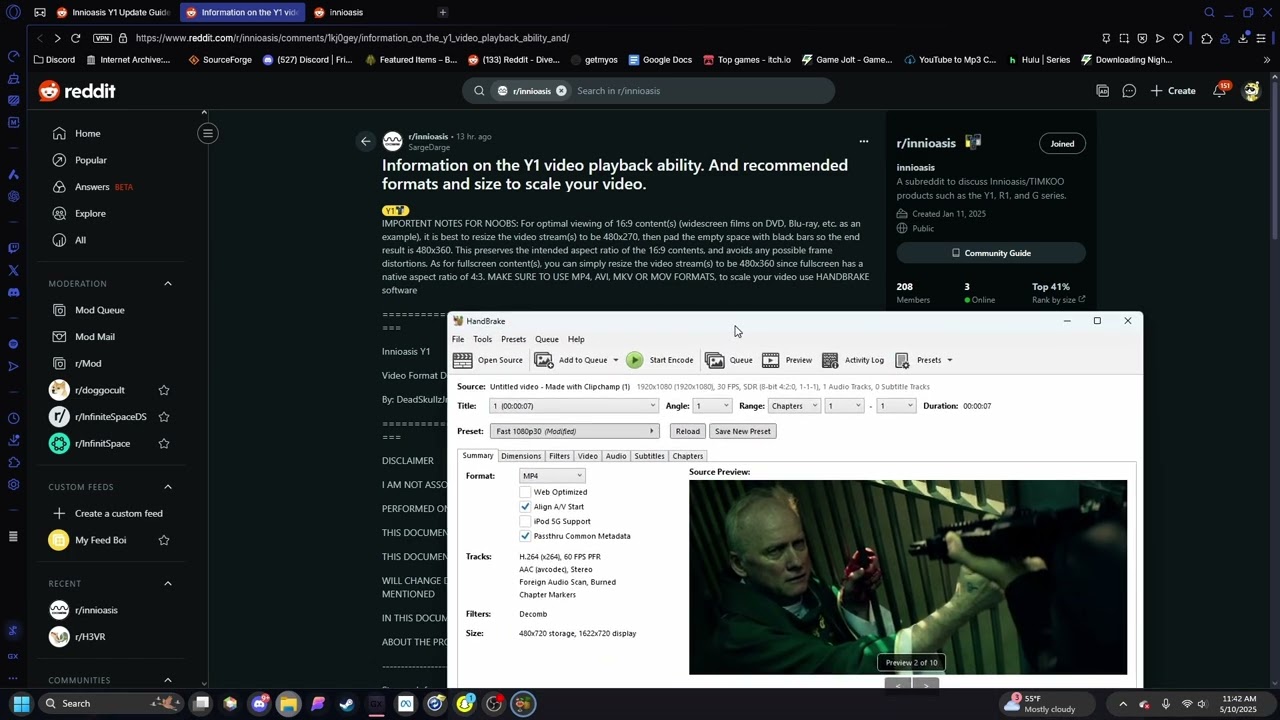
Task: Open the Presets menu in HandBrake's menu bar
Action: point(513,339)
